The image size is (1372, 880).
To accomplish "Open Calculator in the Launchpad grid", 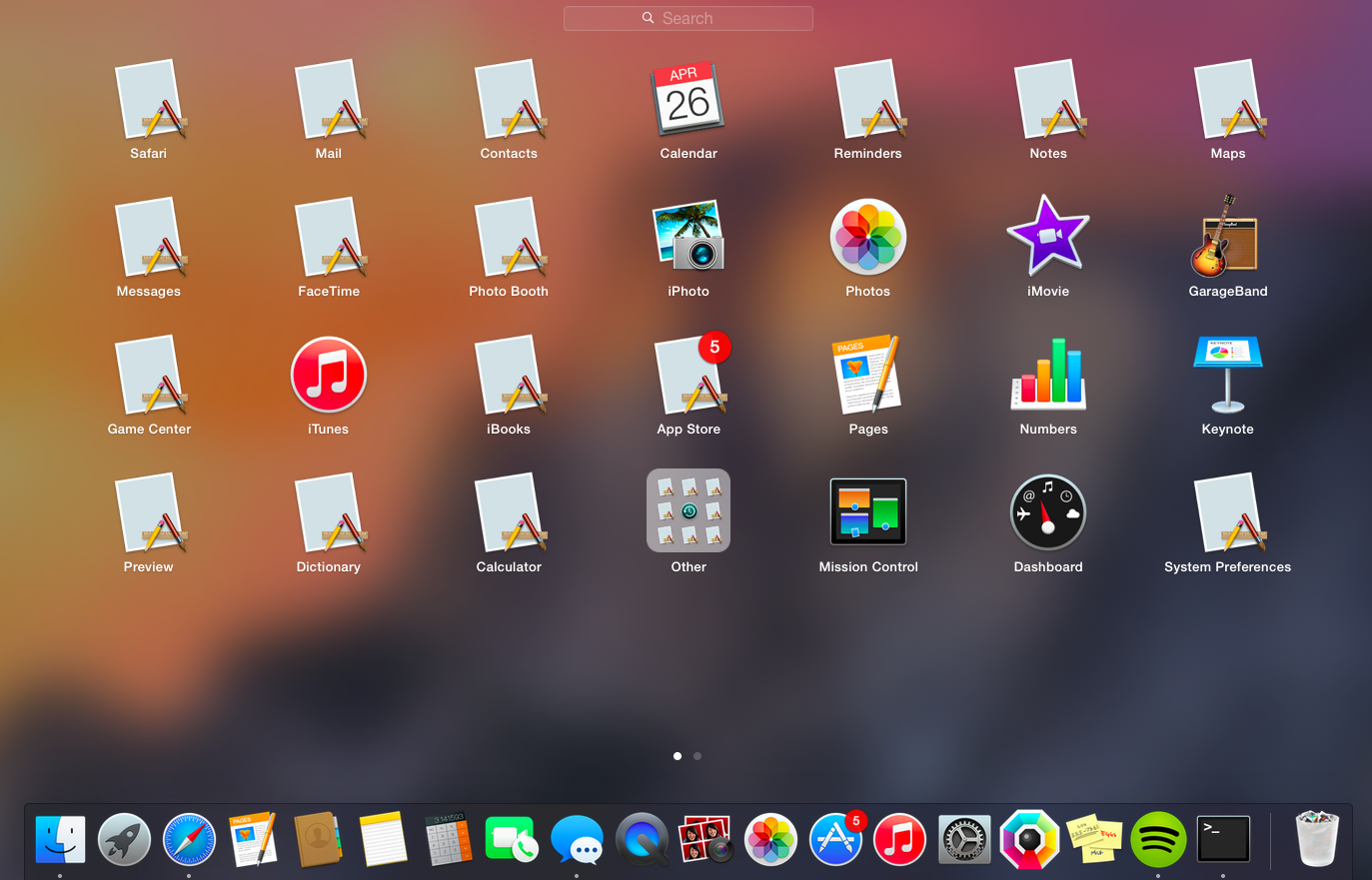I will 509,513.
